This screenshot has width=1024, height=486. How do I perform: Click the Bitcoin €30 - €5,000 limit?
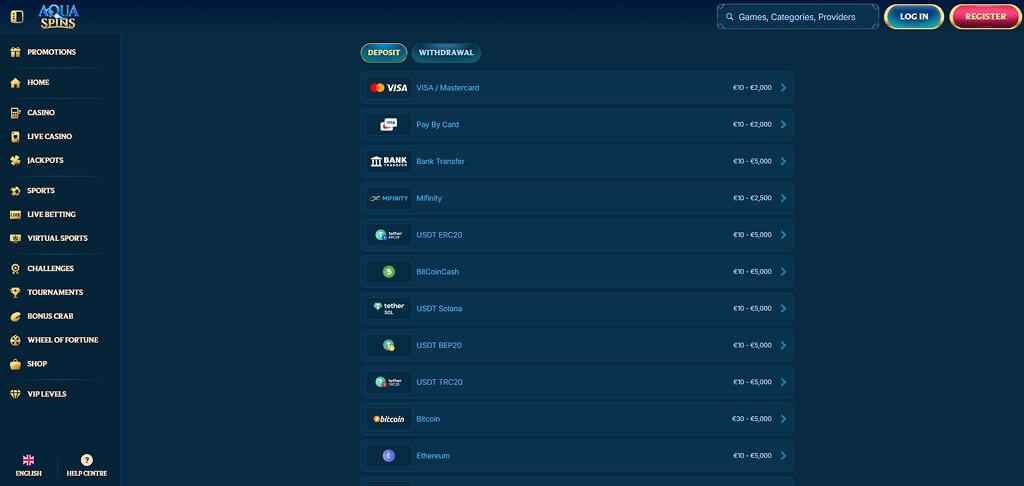point(752,419)
